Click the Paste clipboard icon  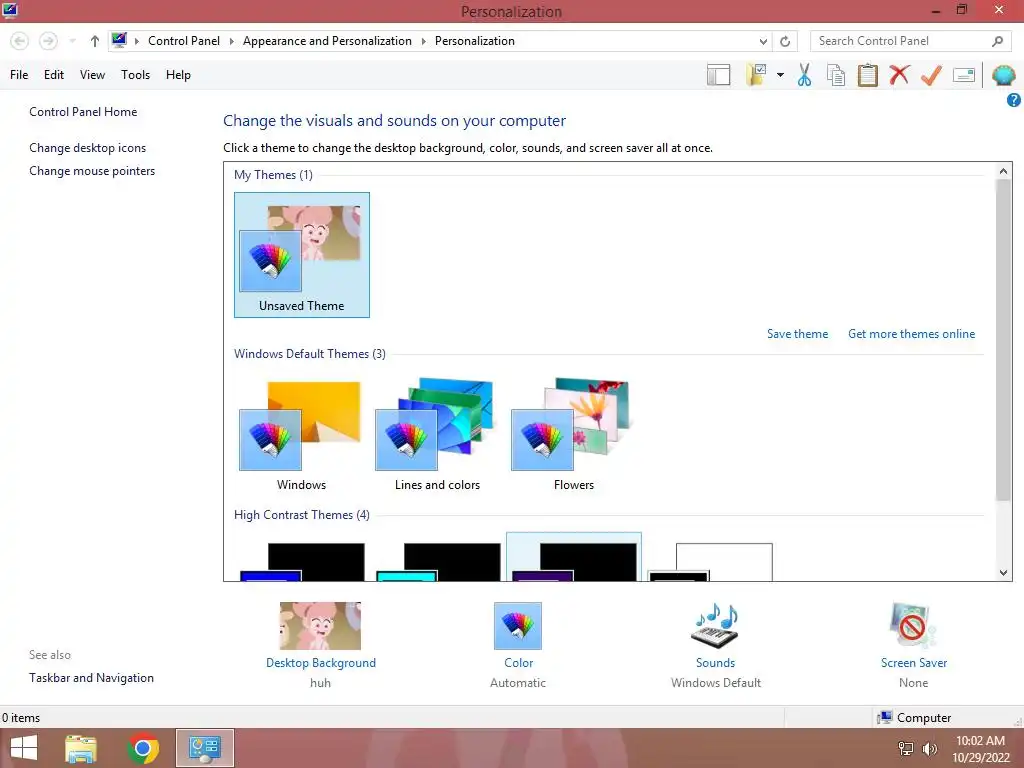coord(867,75)
